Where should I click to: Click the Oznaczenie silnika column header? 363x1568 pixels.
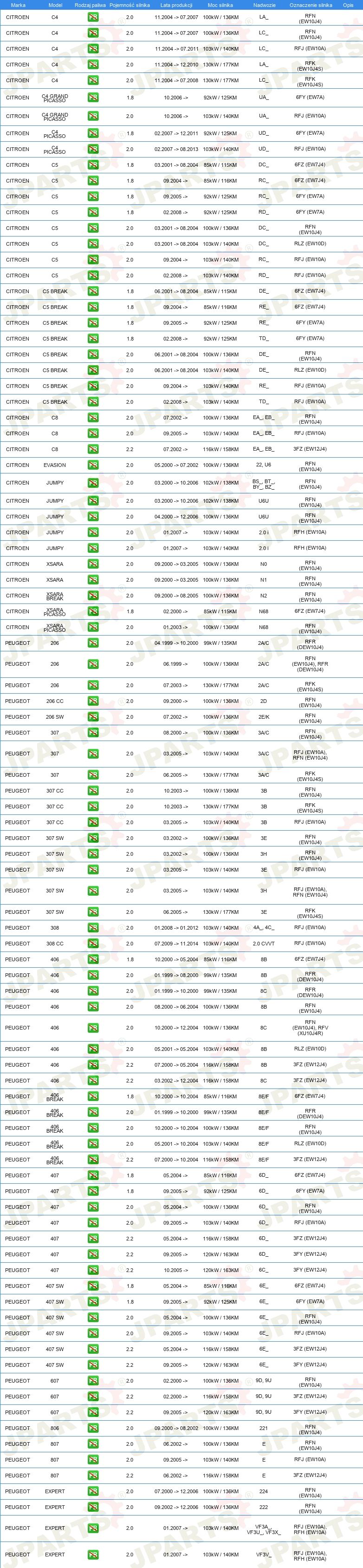click(x=311, y=5)
